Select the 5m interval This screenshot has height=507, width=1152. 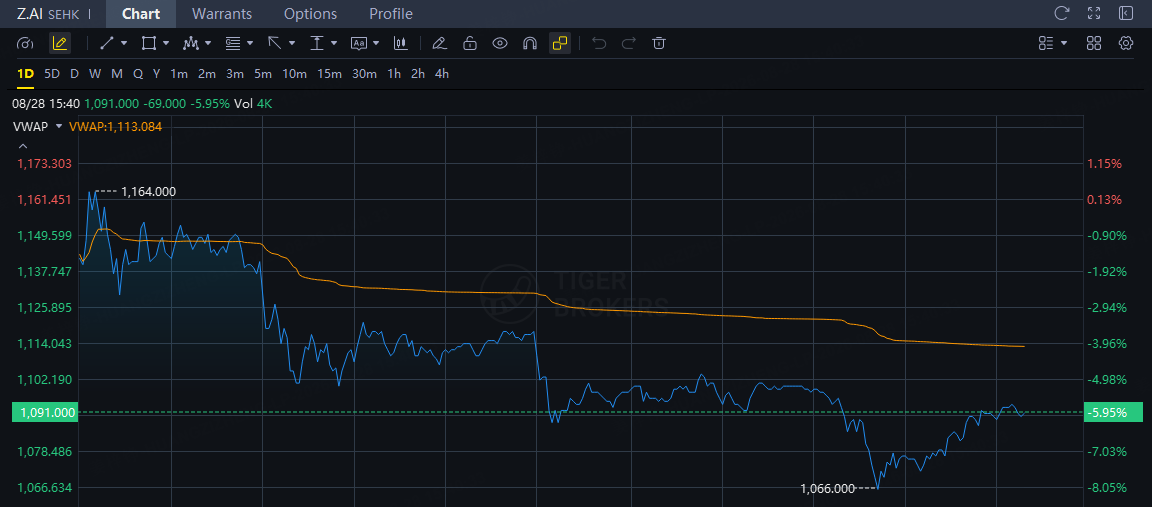pyautogui.click(x=263, y=73)
